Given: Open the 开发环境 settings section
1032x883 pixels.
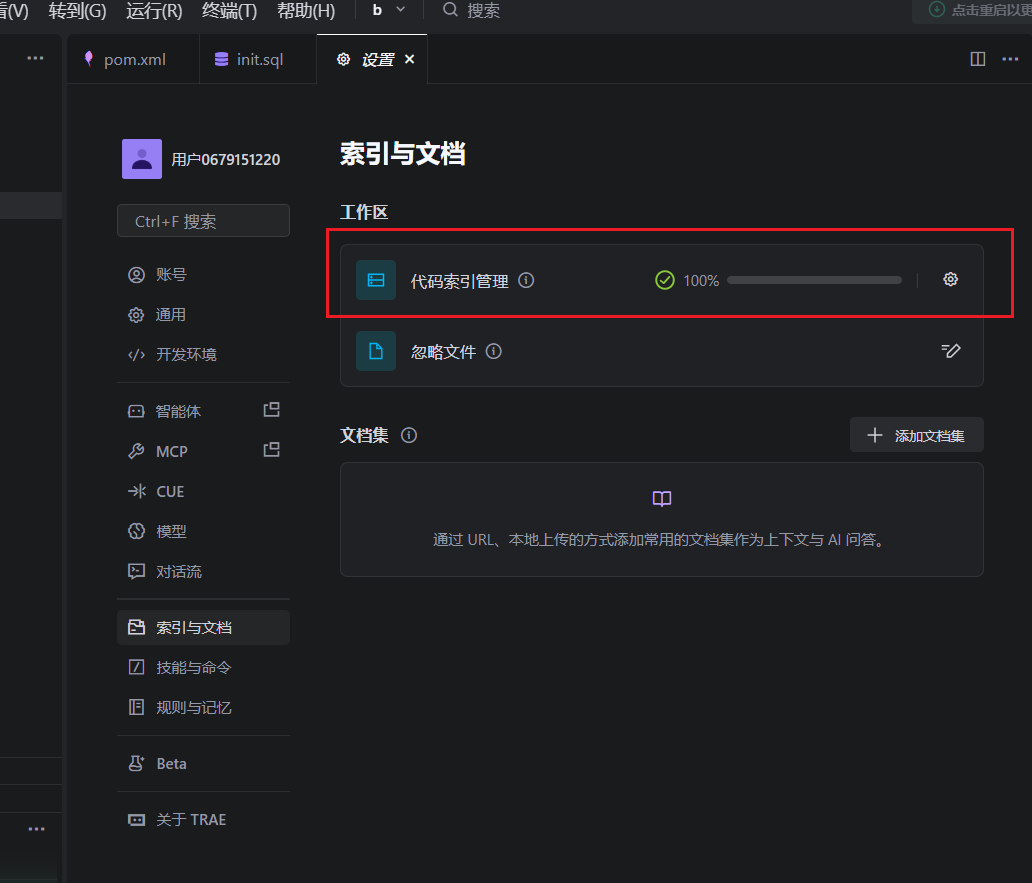Looking at the screenshot, I should (203, 355).
